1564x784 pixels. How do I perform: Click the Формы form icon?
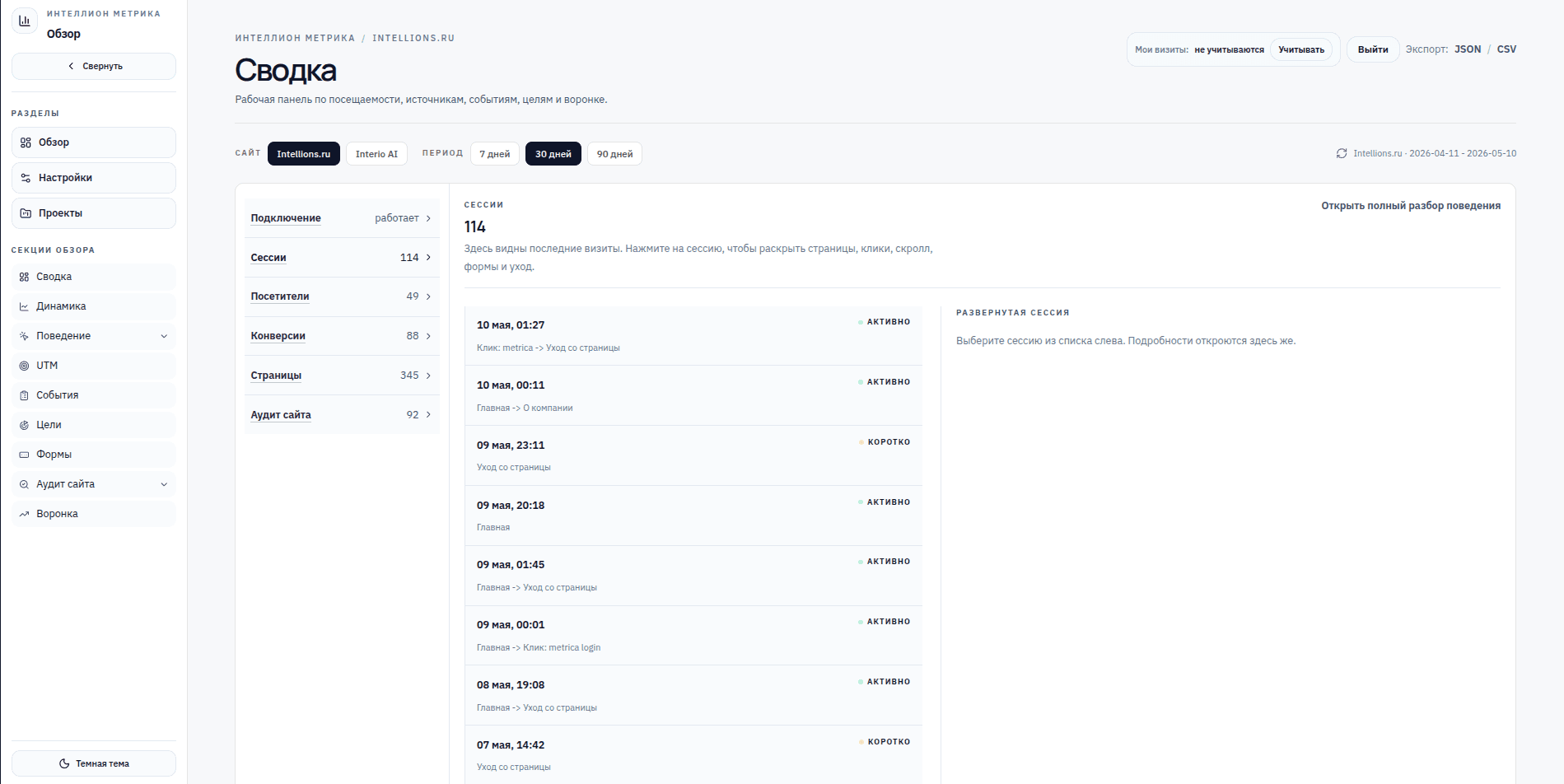24,455
